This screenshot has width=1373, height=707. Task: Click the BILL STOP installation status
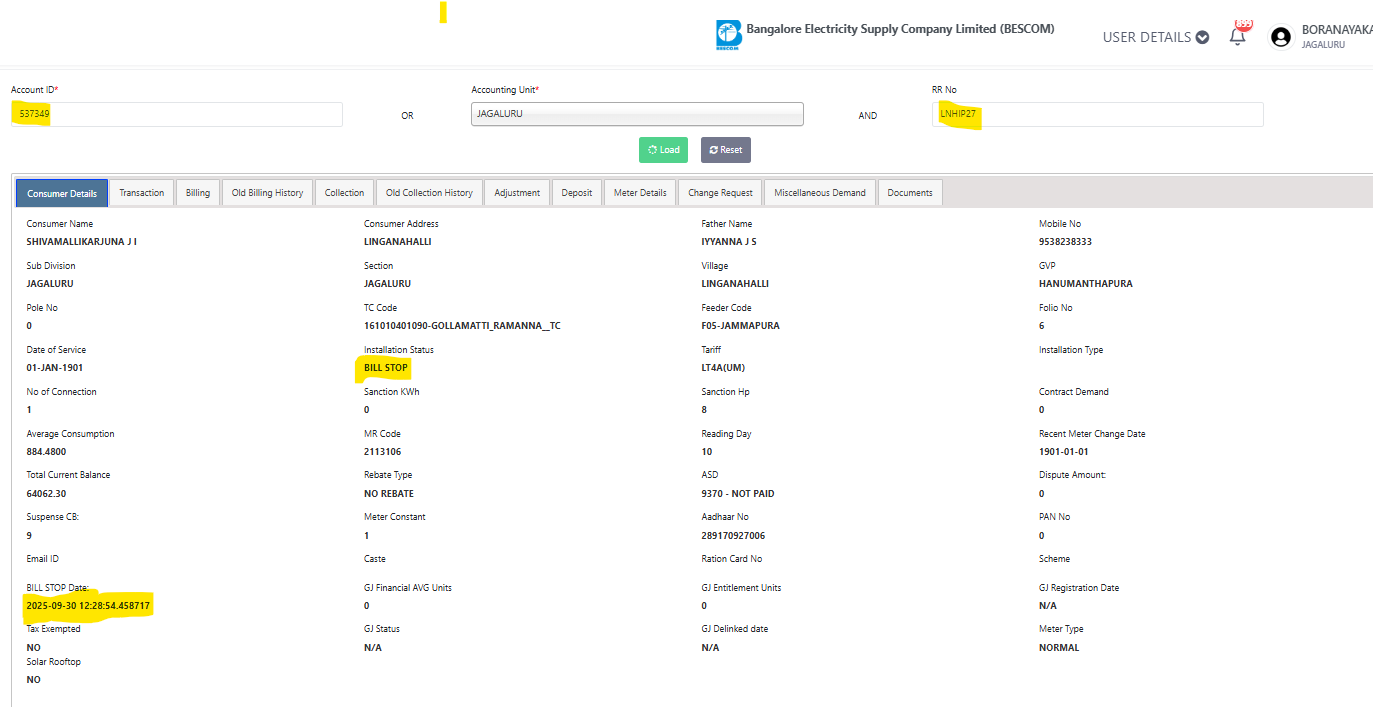386,368
